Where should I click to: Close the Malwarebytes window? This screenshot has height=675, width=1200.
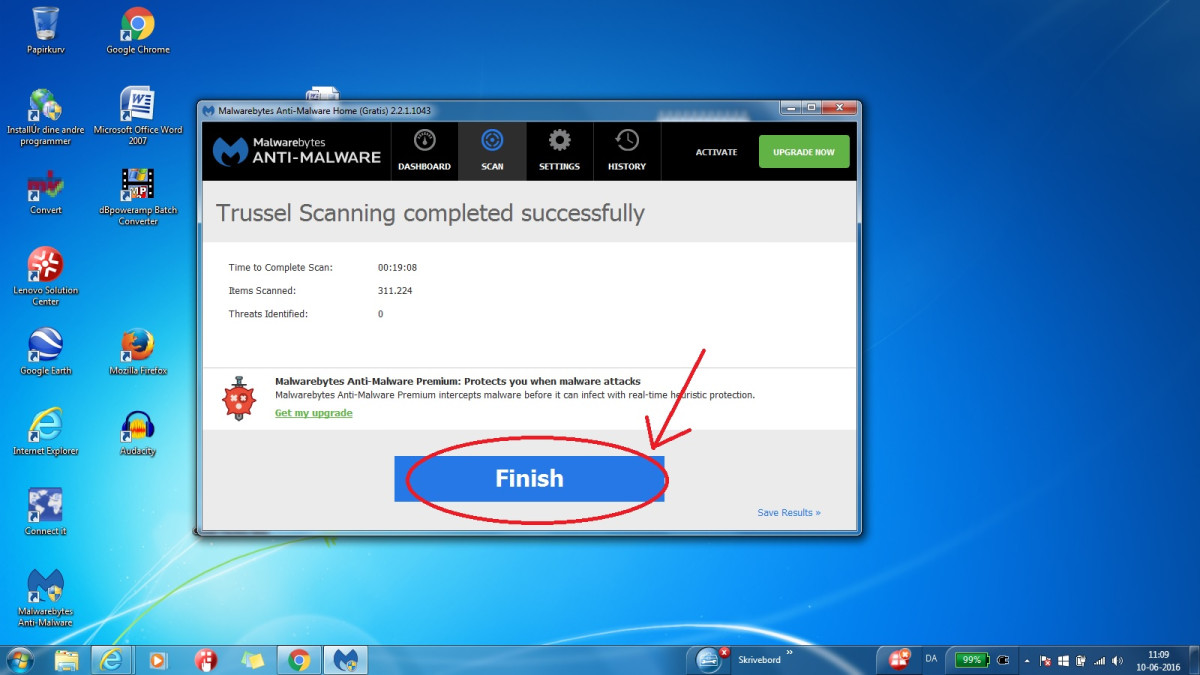840,108
